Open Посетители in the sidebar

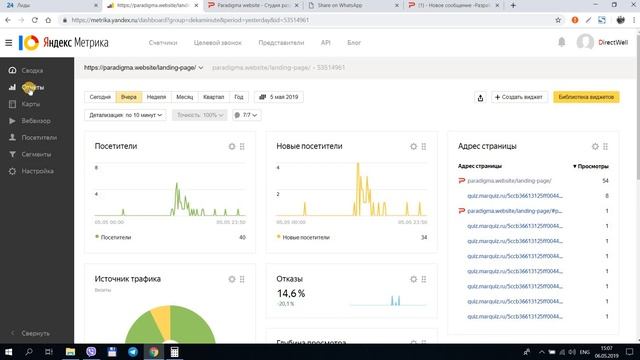click(39, 138)
